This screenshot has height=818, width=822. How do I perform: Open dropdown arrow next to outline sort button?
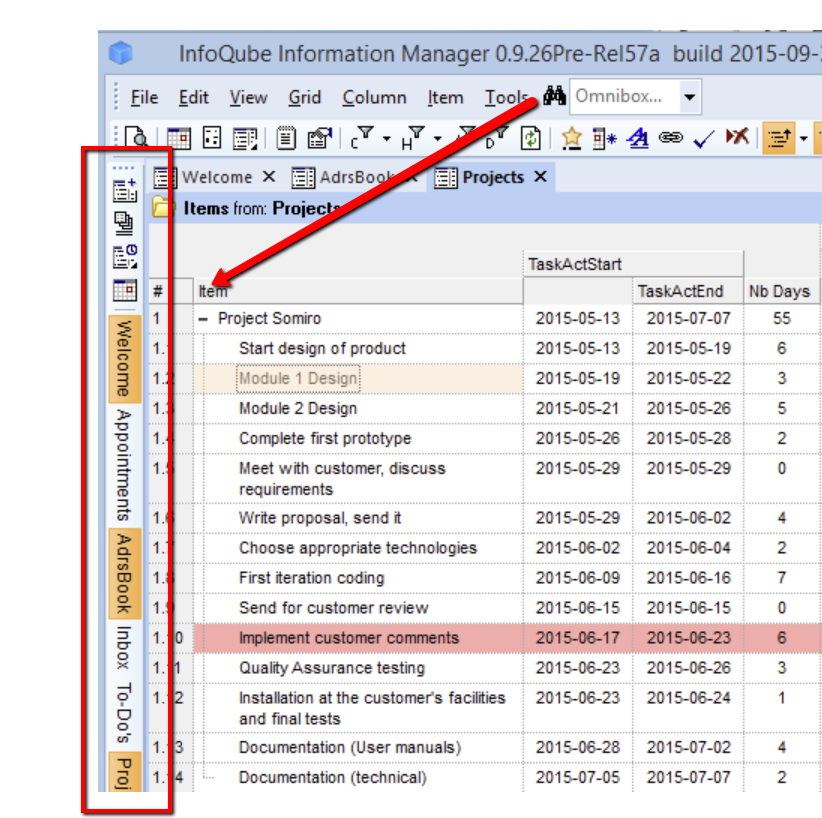coord(803,138)
